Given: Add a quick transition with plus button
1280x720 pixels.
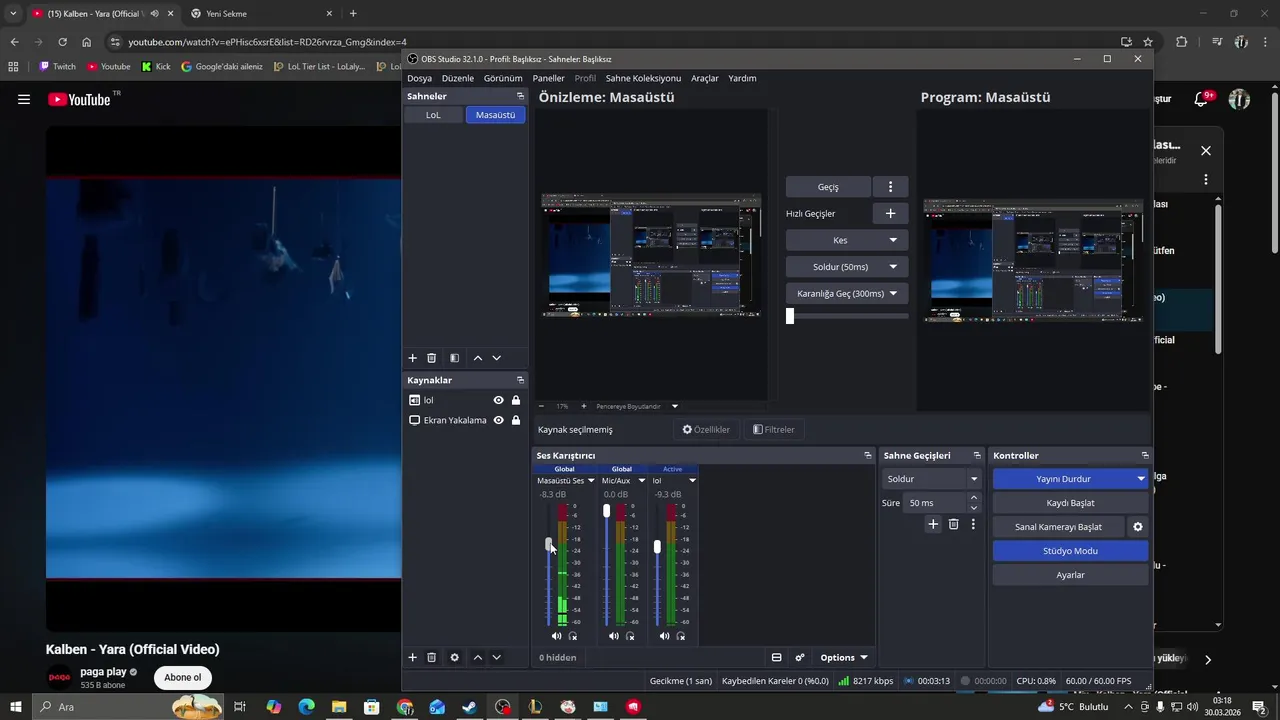Looking at the screenshot, I should 890,213.
